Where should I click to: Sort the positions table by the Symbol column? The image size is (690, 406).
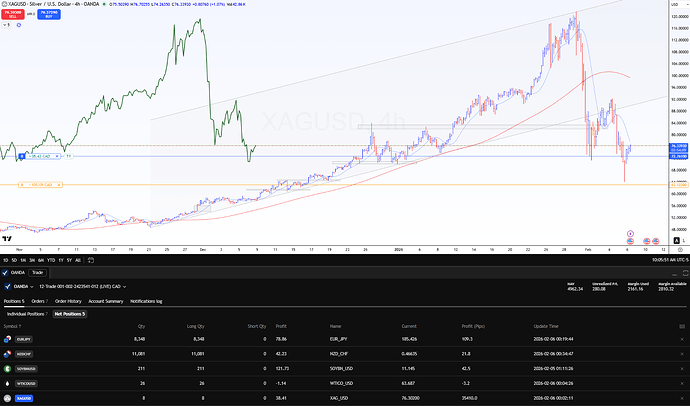[12, 326]
